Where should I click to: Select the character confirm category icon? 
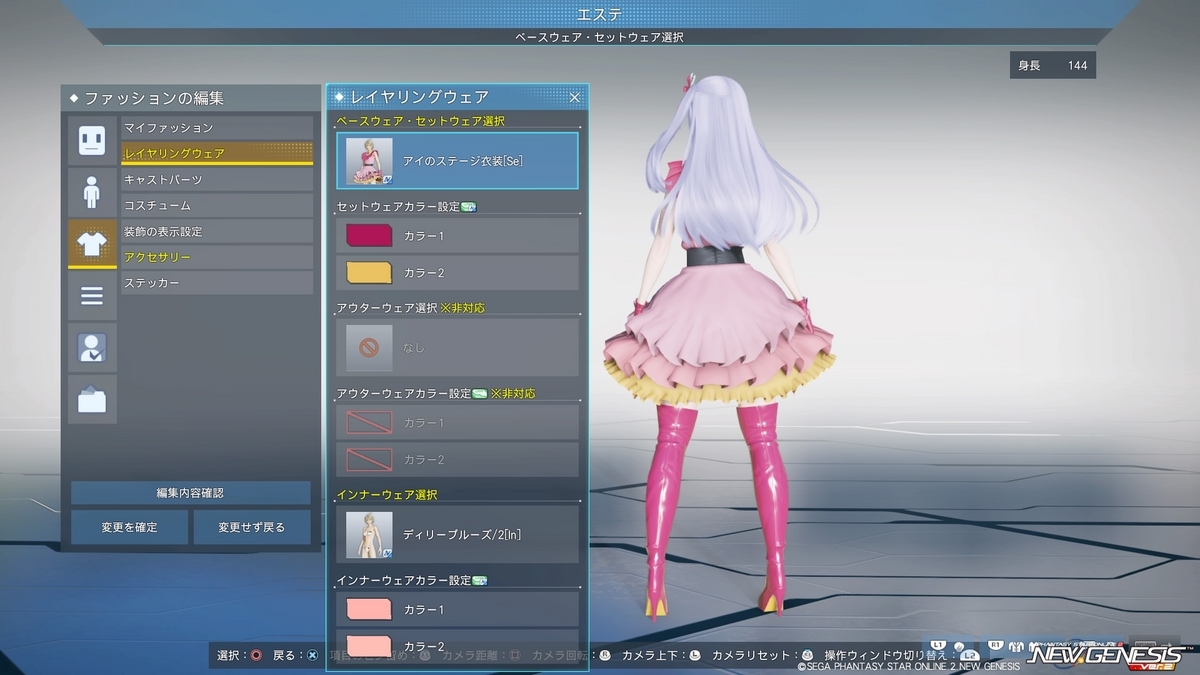pyautogui.click(x=92, y=348)
